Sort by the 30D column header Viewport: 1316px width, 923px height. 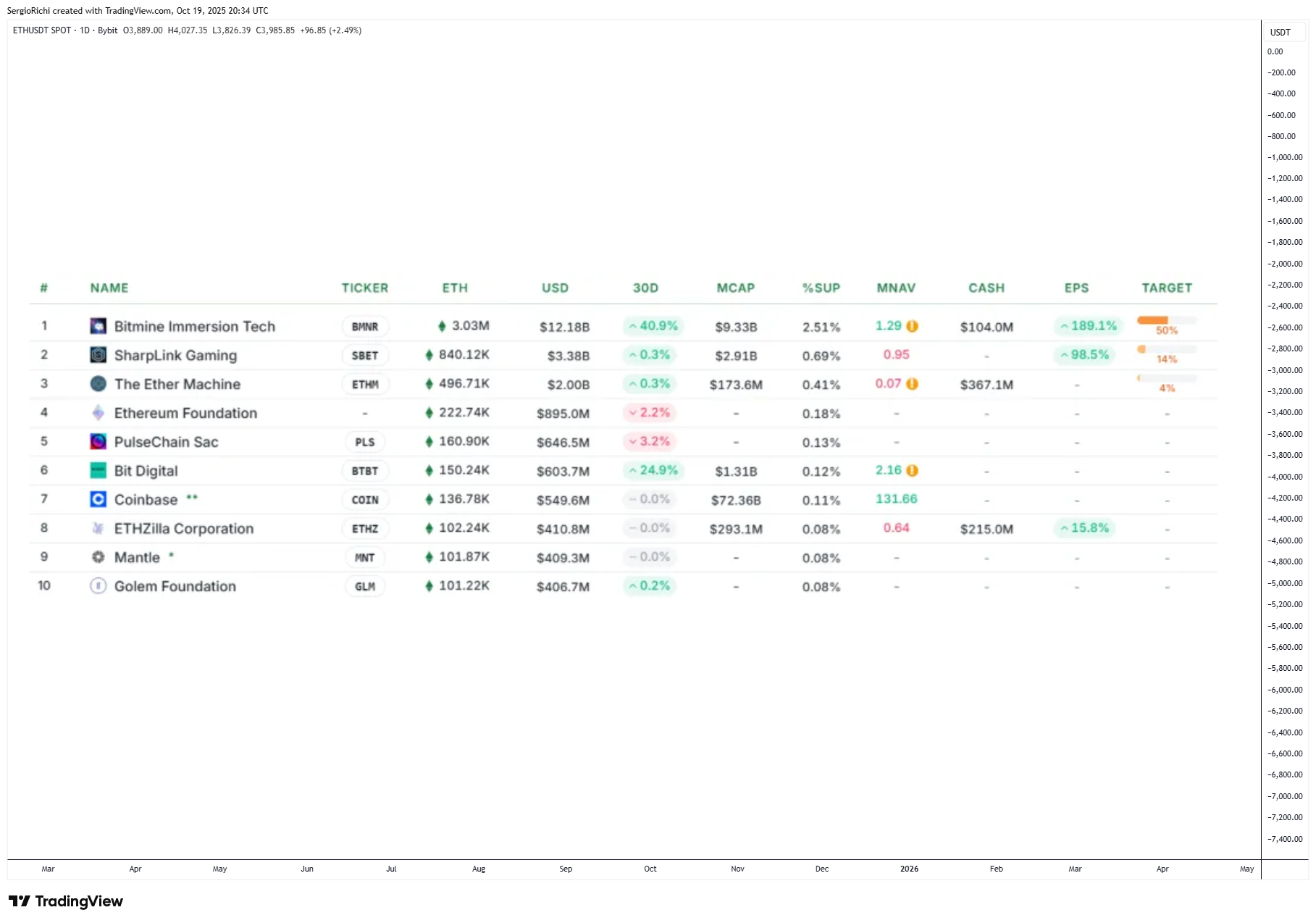646,288
